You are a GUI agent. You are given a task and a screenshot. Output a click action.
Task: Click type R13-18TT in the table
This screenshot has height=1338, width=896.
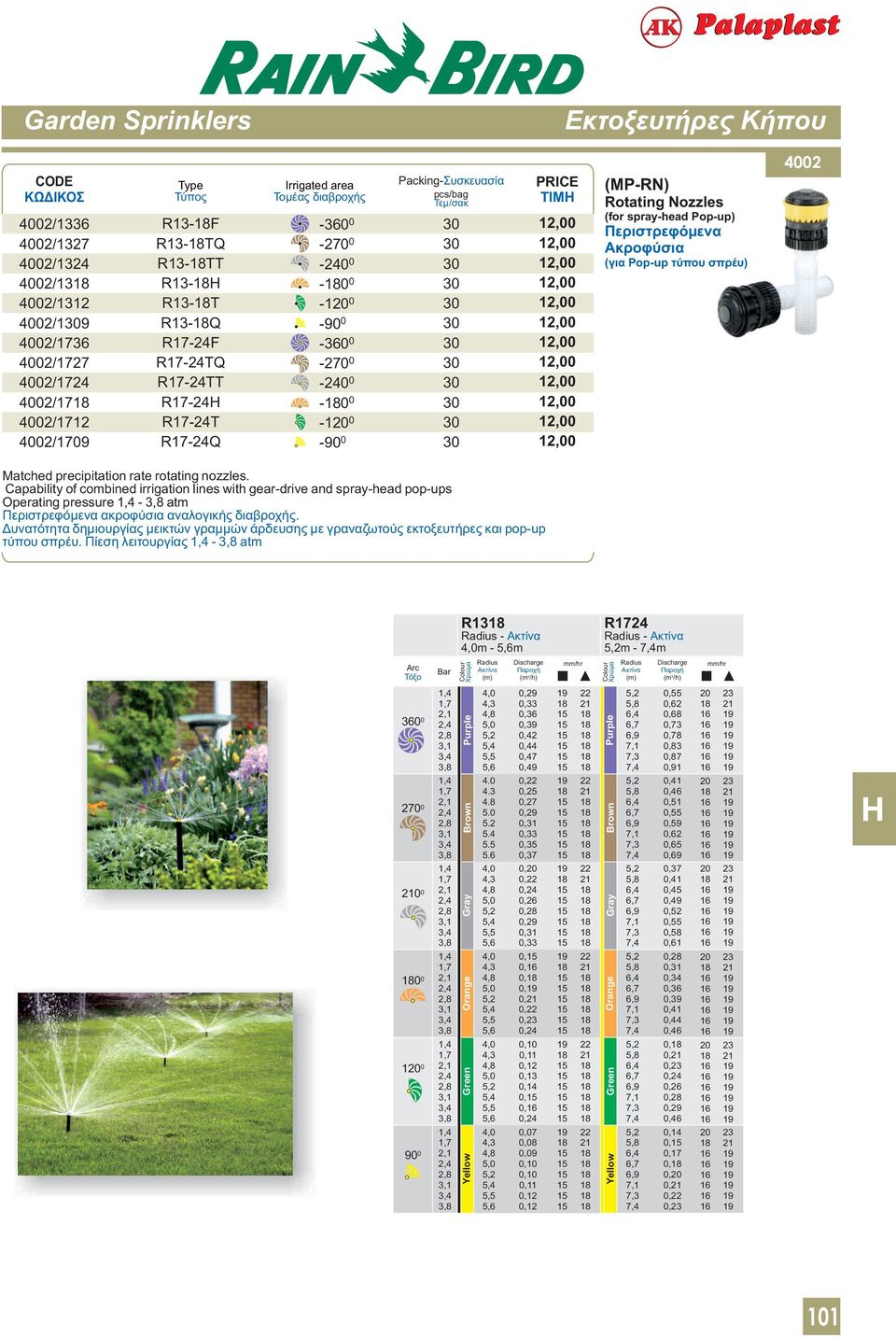point(190,263)
